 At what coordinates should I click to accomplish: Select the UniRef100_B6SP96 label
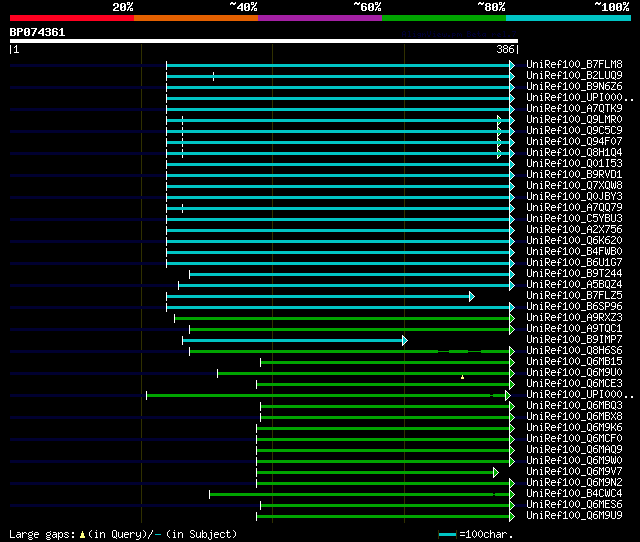pyautogui.click(x=574, y=307)
